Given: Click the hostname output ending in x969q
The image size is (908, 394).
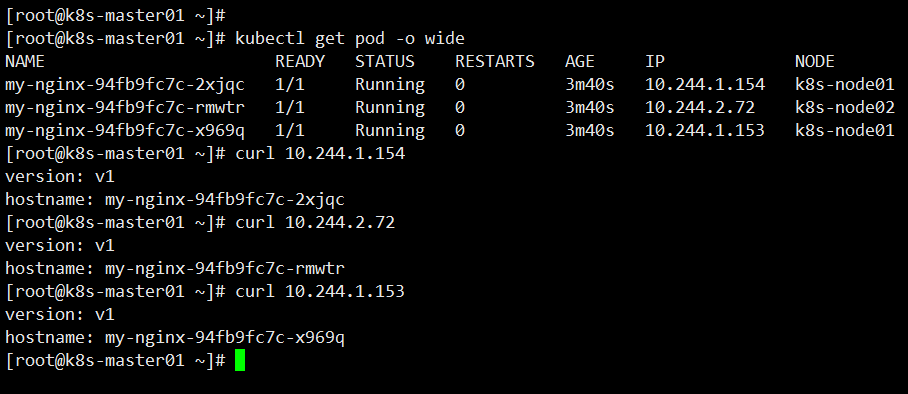Looking at the screenshot, I should [x=175, y=338].
